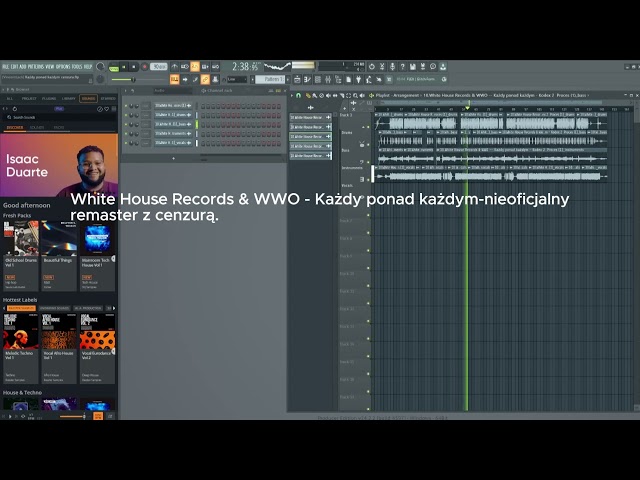The image size is (640, 480).
Task: Refresh the sounds browser
Action: [15, 109]
